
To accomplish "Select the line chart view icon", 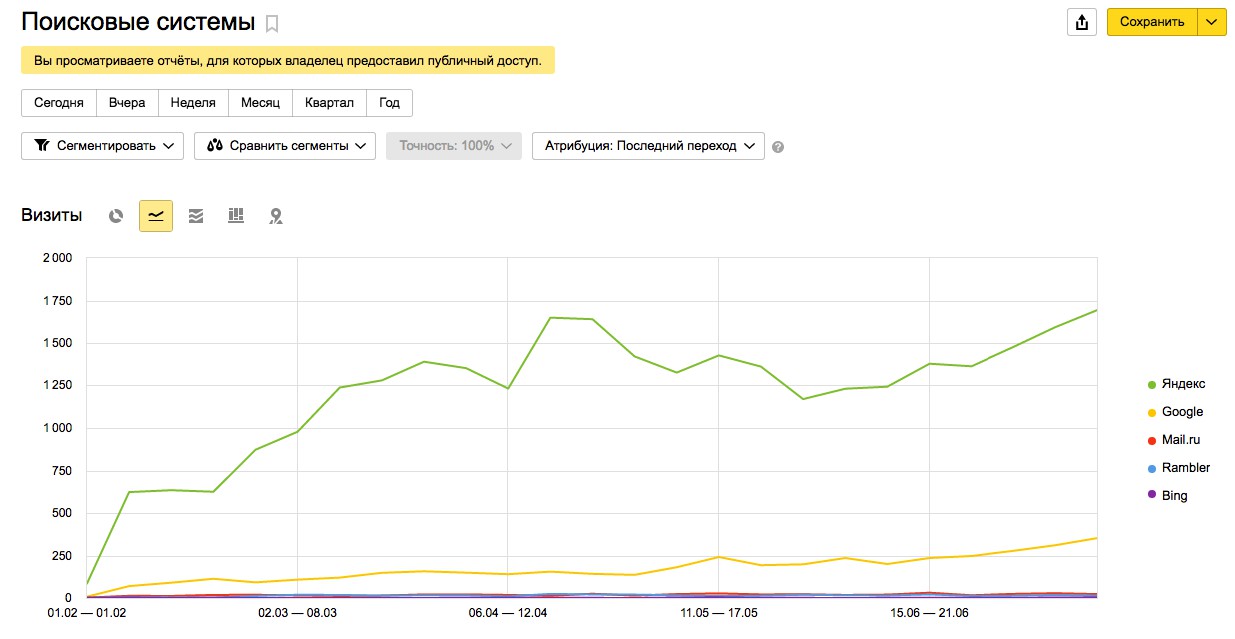I will point(156,216).
